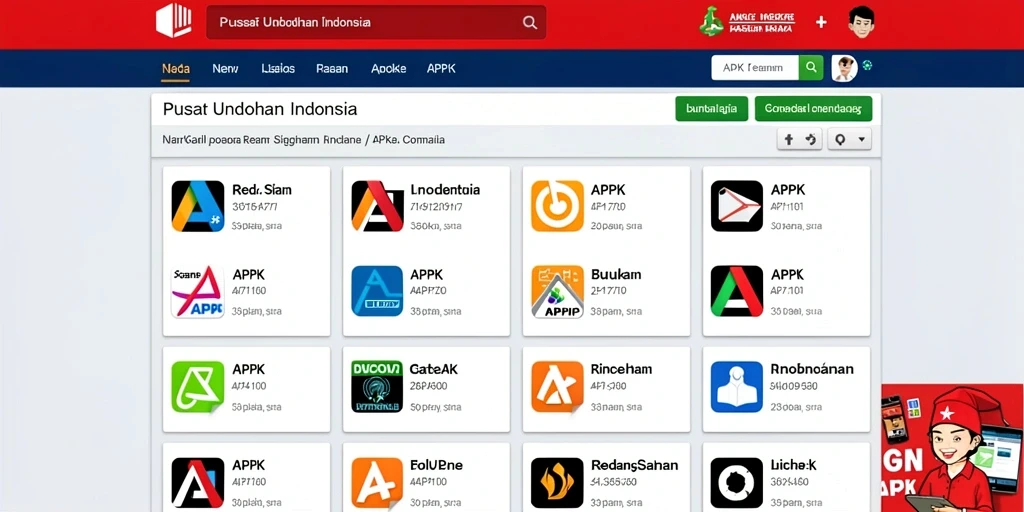
Task: Click the RedangSahan title text
Action: (x=634, y=465)
